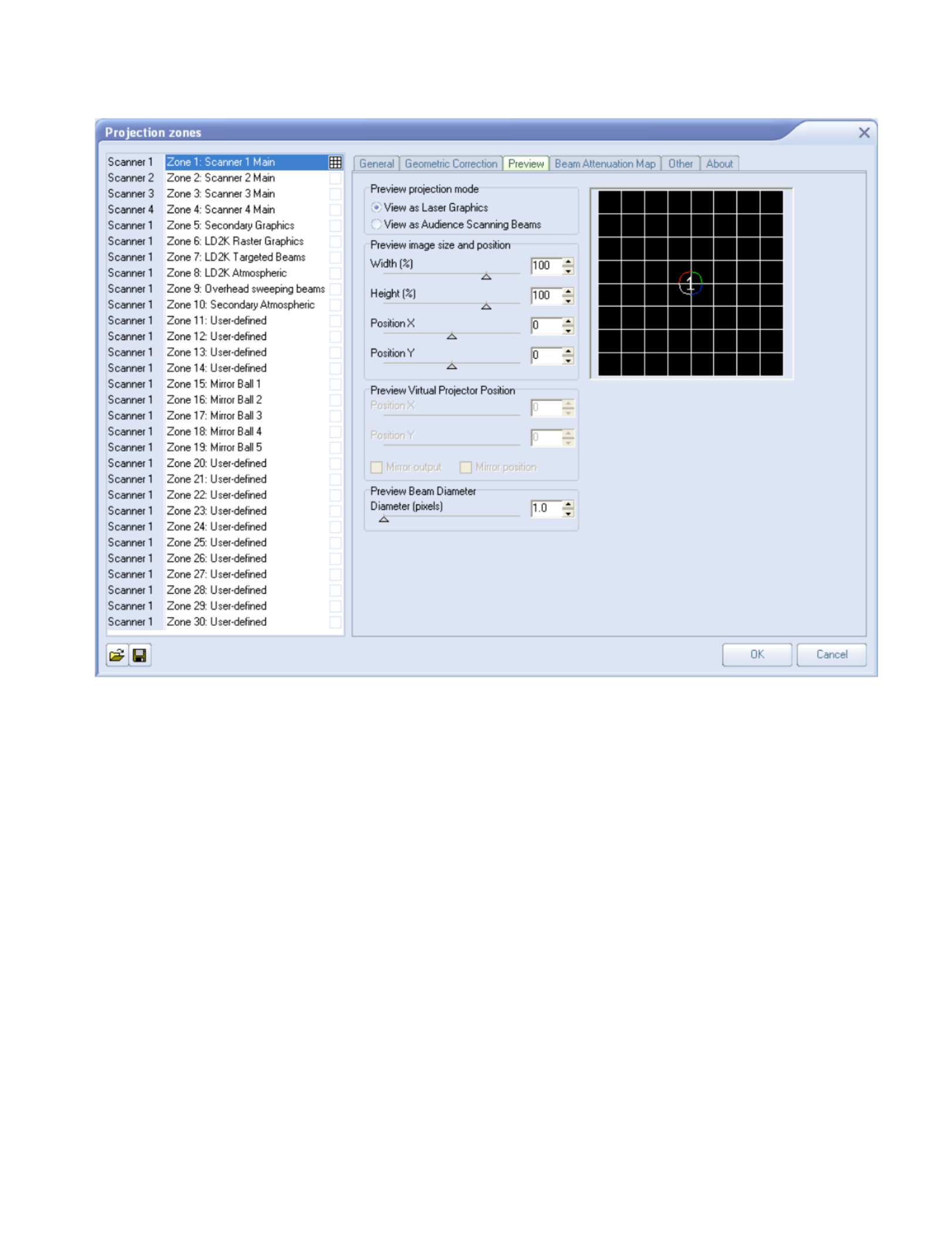This screenshot has width=952, height=1233.
Task: Switch to the Other tab
Action: pos(680,164)
